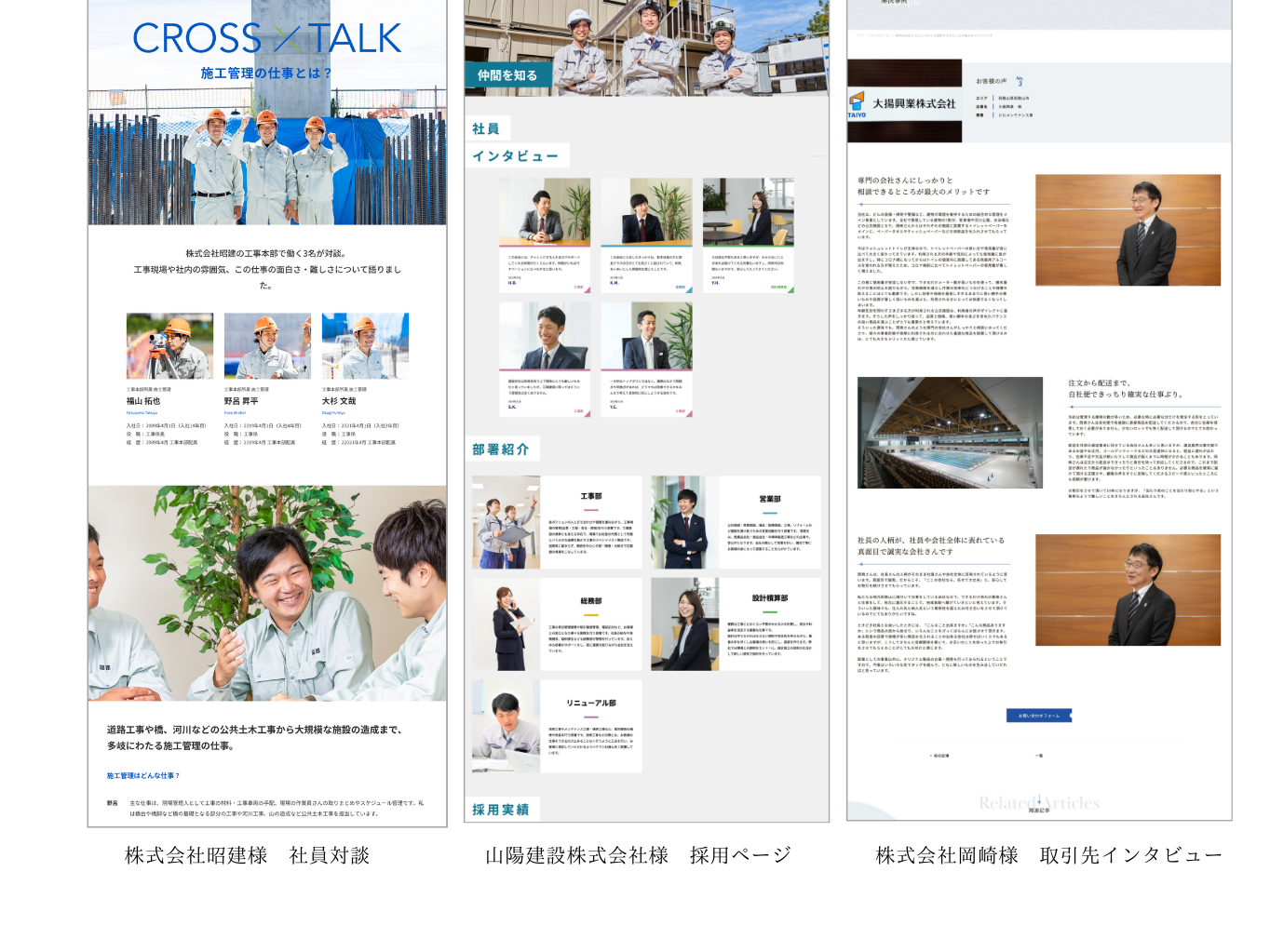Click the Related Articles heading
This screenshot has width=1270, height=952.
pyautogui.click(x=1039, y=803)
